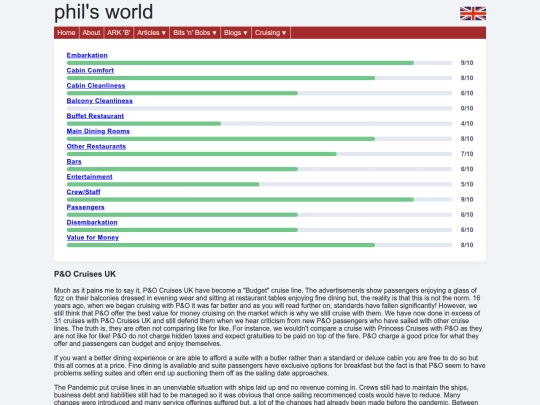Click the phil's world site title
540x405 pixels.
point(103,12)
